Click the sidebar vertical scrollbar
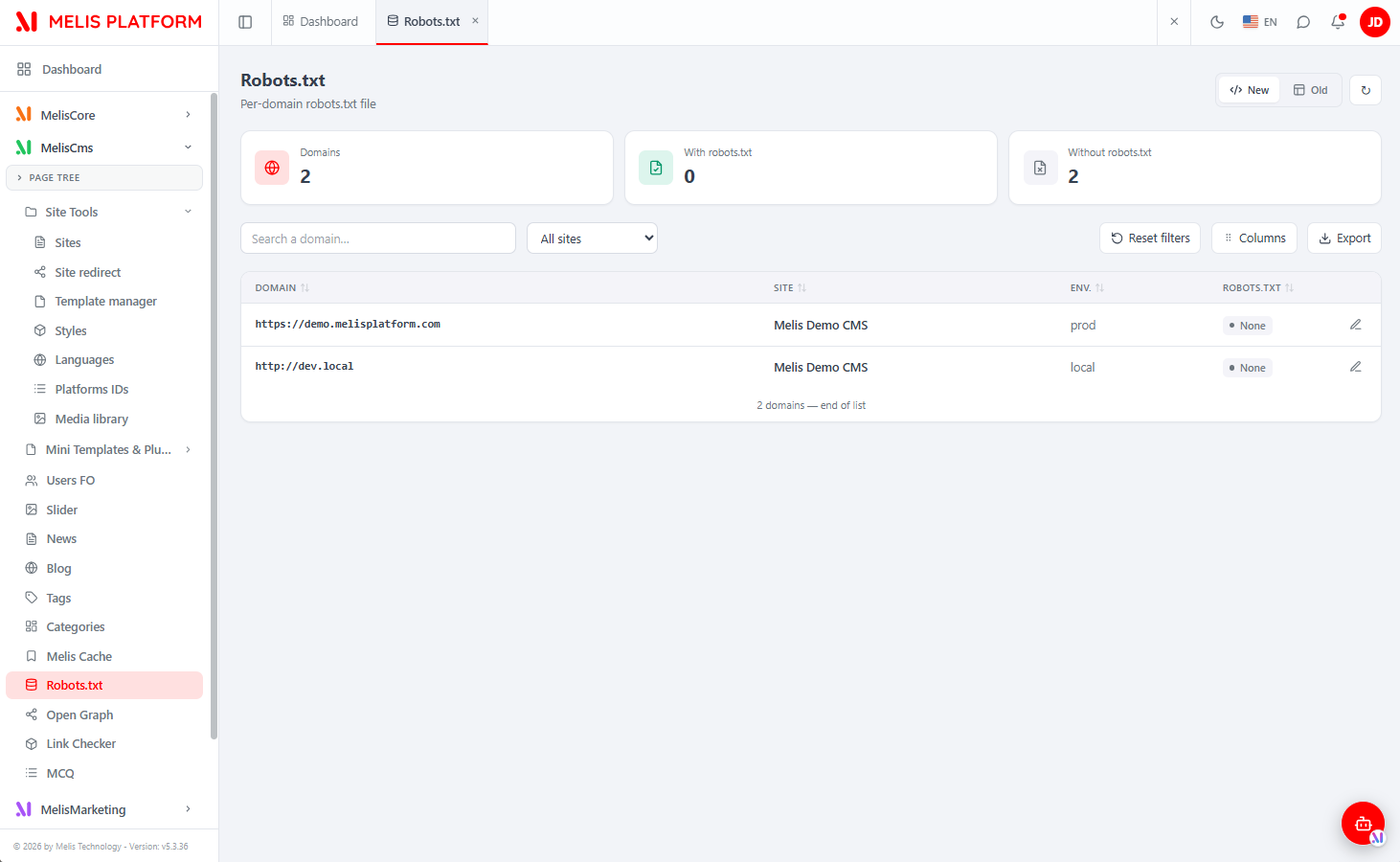 (214, 417)
